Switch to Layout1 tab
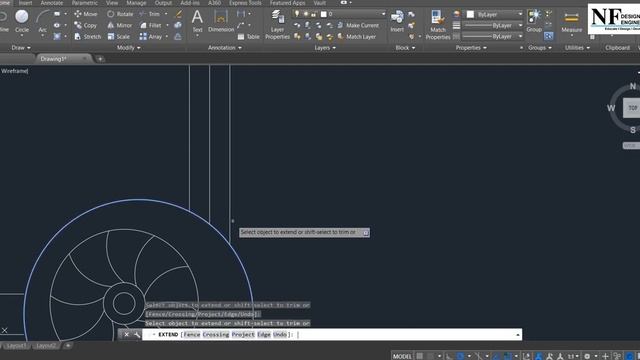Viewport: 640px width, 360px height. 16,346
